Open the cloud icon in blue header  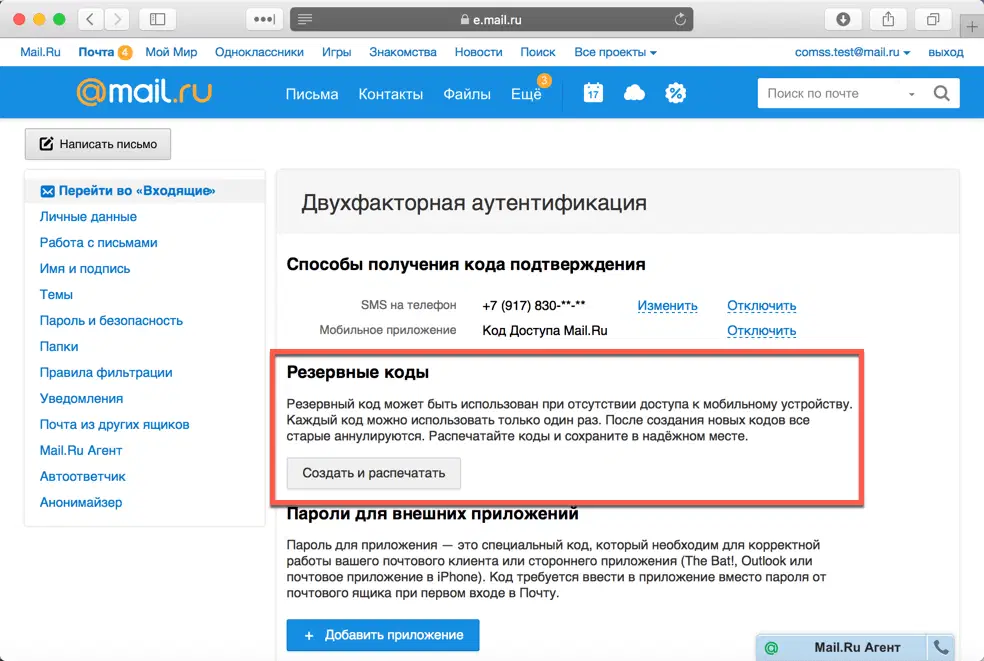pyautogui.click(x=634, y=94)
